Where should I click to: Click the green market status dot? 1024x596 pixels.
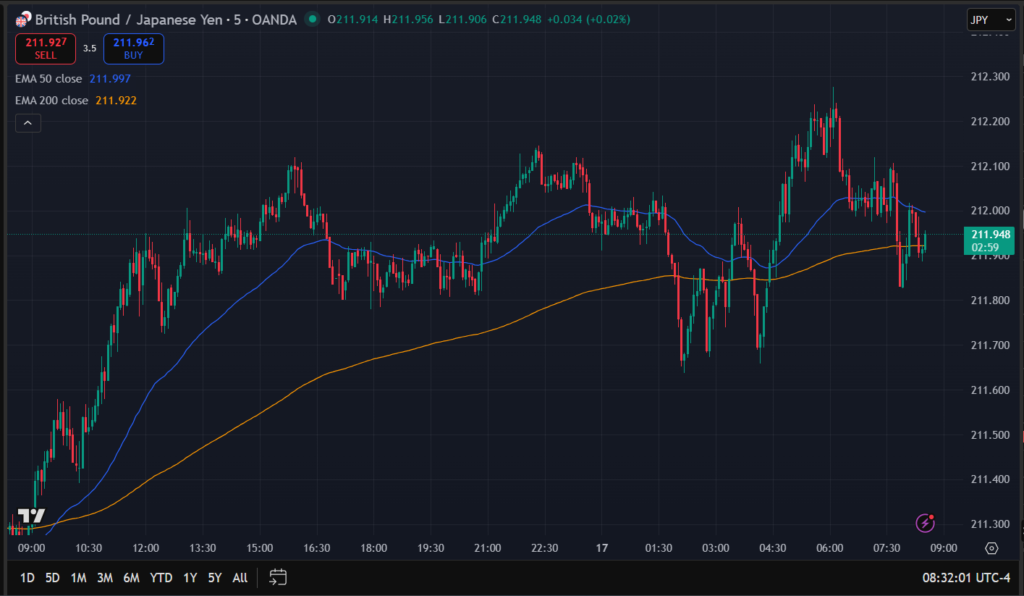312,19
